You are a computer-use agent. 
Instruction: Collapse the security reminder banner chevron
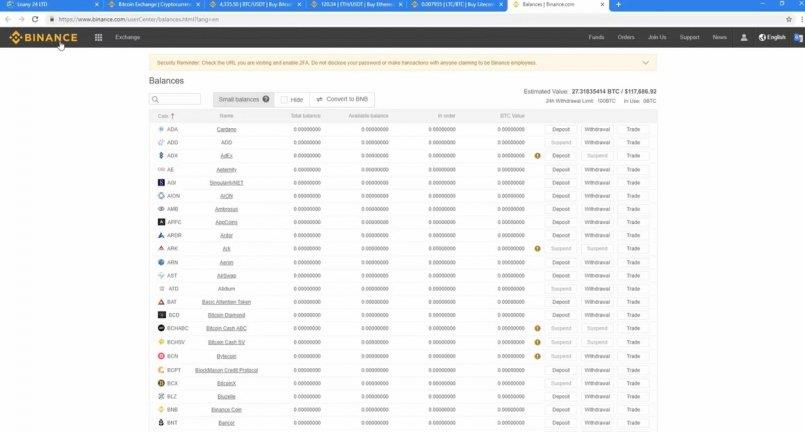click(x=646, y=63)
